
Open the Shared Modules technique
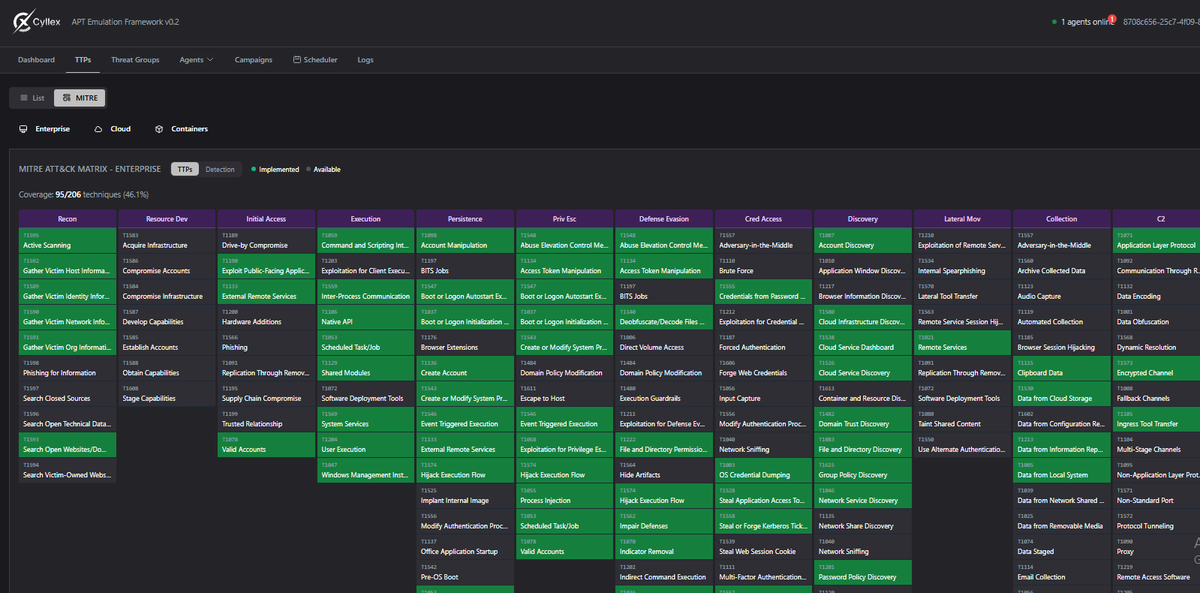365,368
